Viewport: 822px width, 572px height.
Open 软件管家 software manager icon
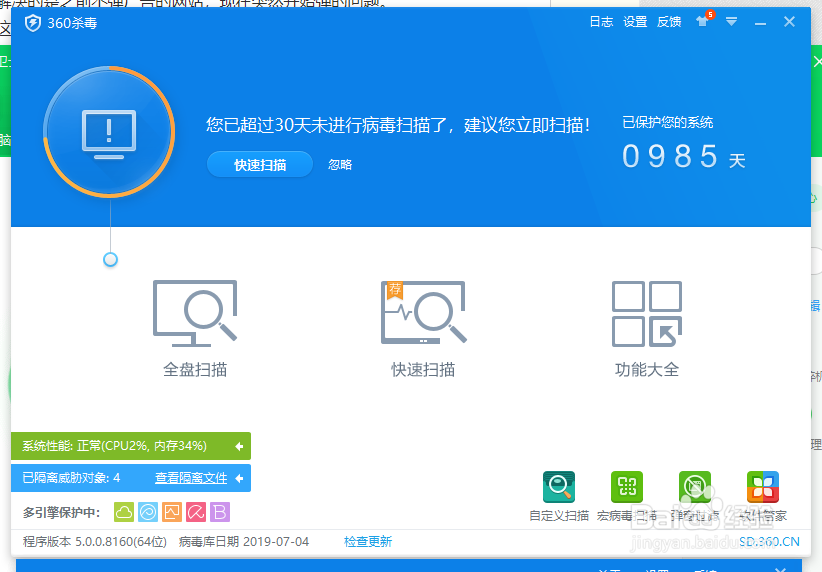click(763, 487)
